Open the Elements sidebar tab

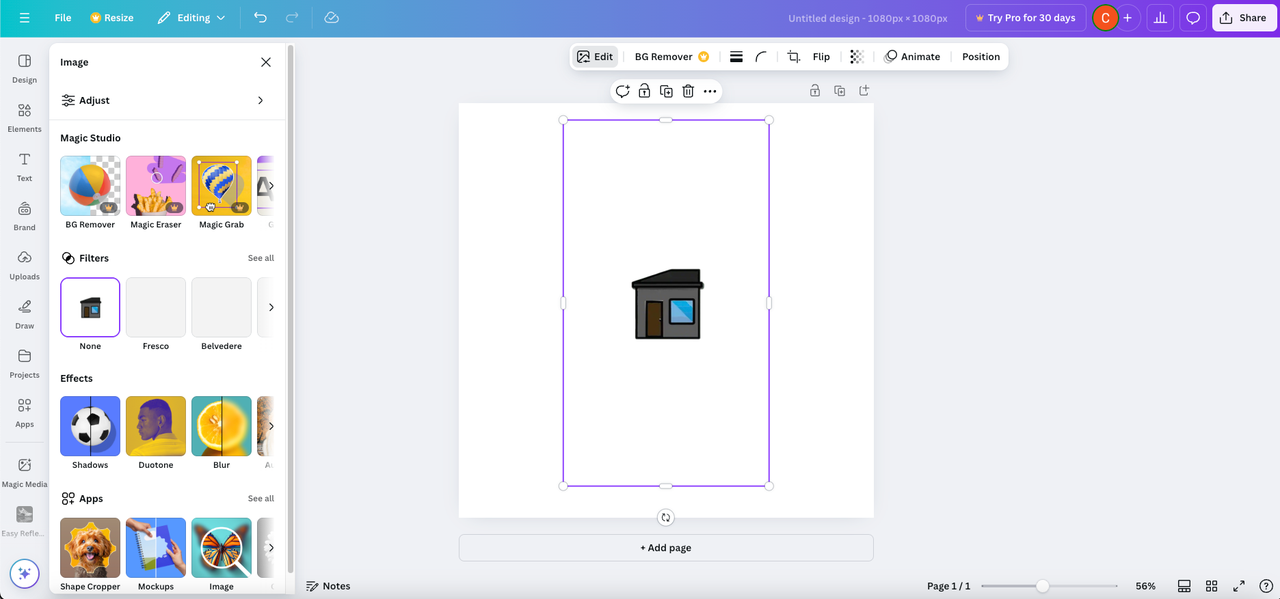tap(24, 117)
